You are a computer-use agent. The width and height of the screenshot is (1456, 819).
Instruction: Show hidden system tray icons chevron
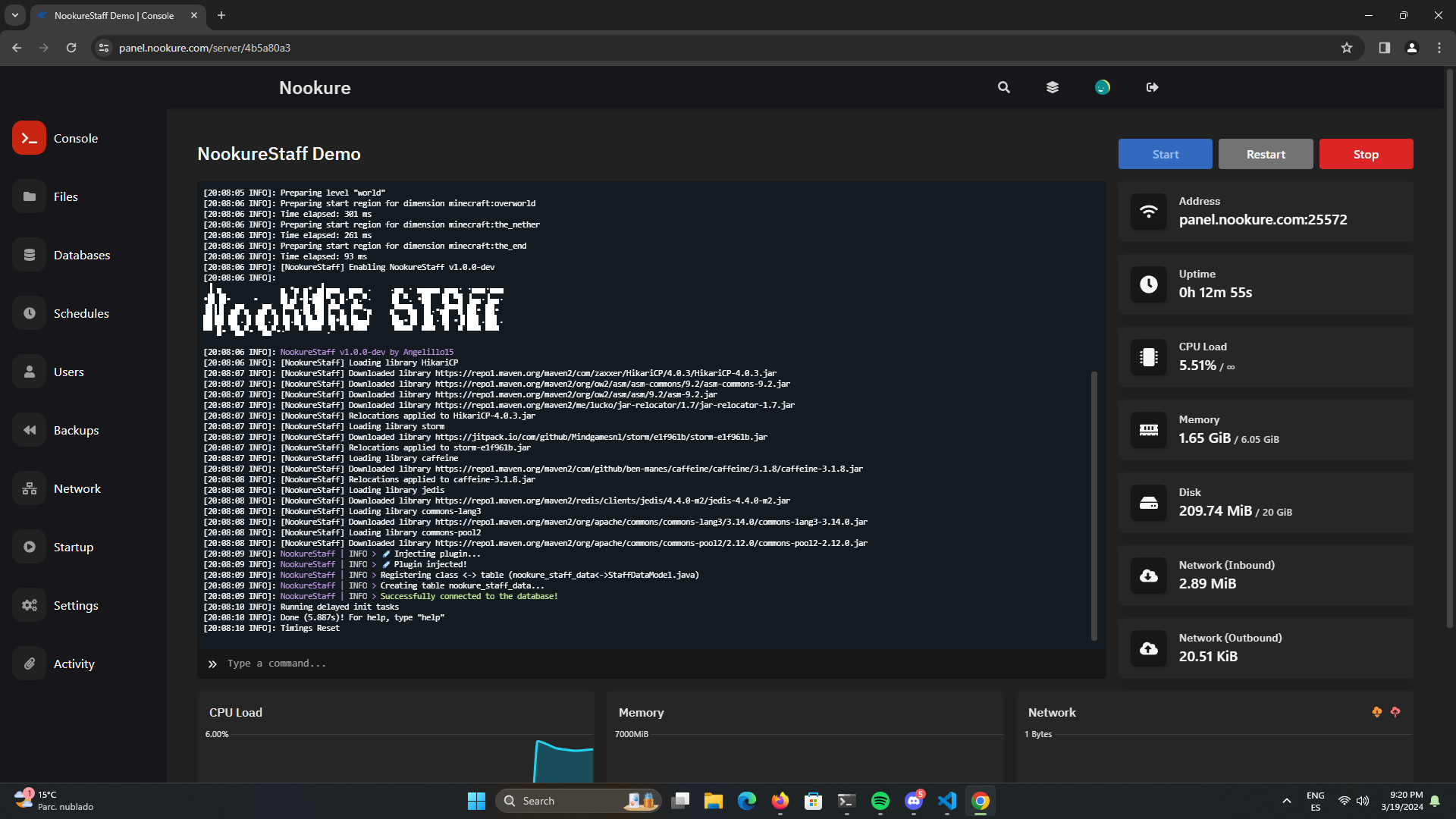coord(1287,801)
